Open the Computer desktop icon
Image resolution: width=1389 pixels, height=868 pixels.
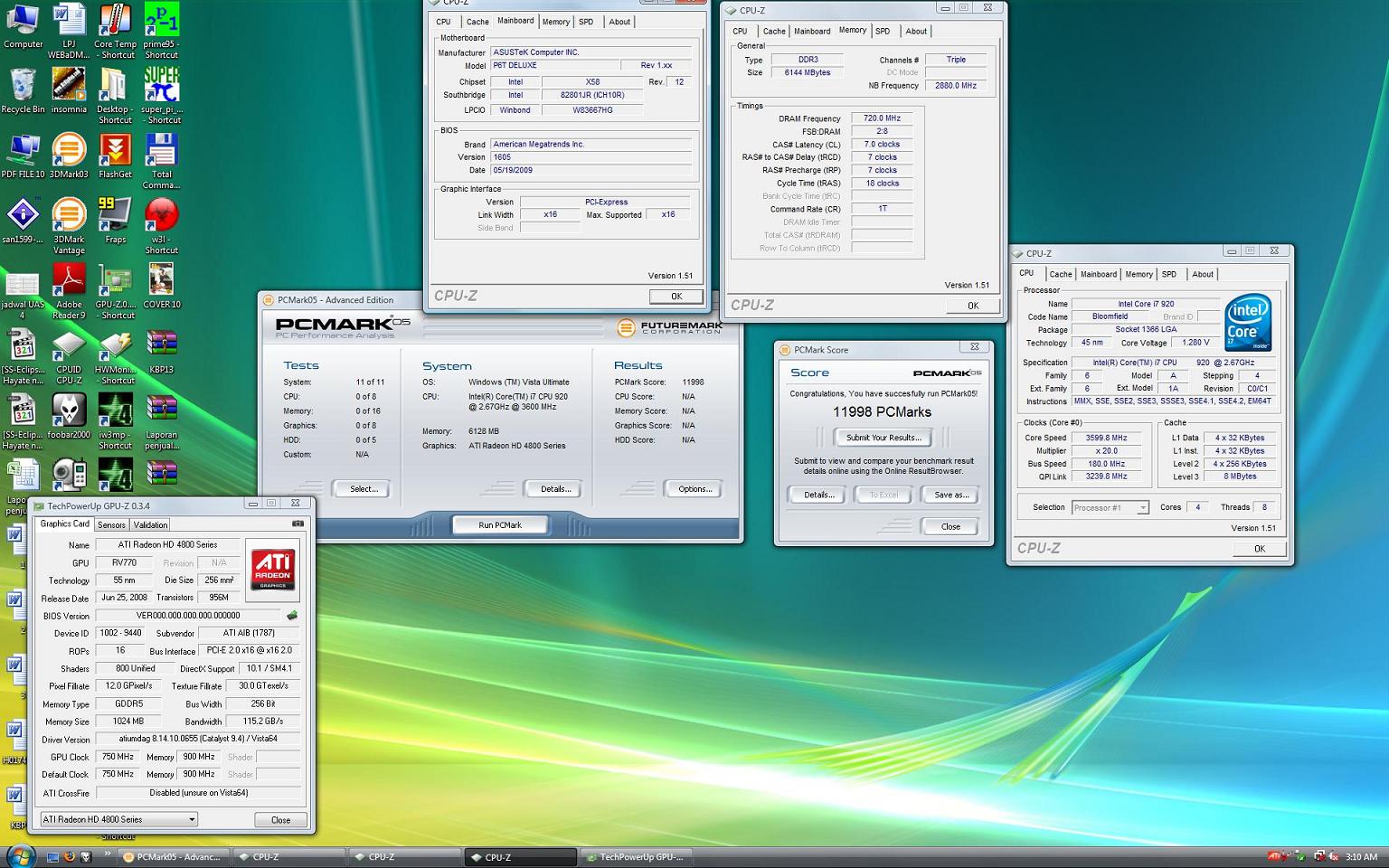23,26
